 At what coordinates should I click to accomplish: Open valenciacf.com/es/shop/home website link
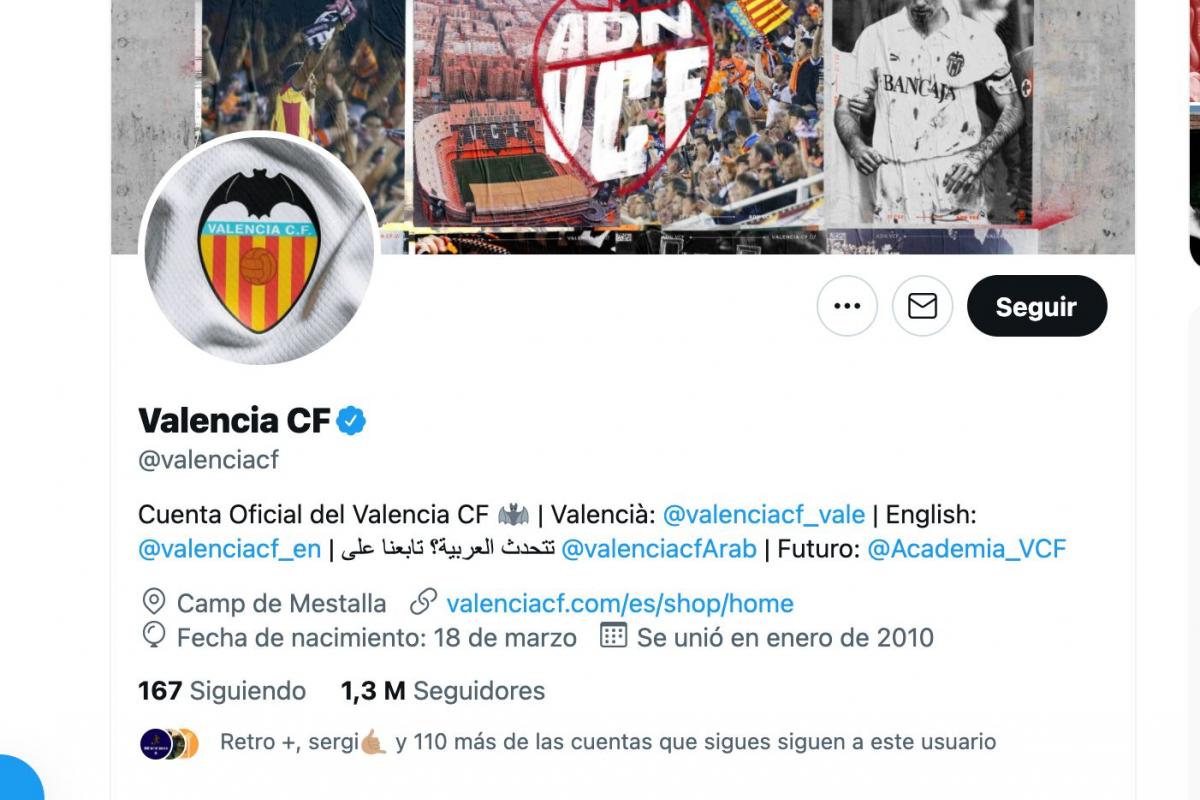coord(620,603)
